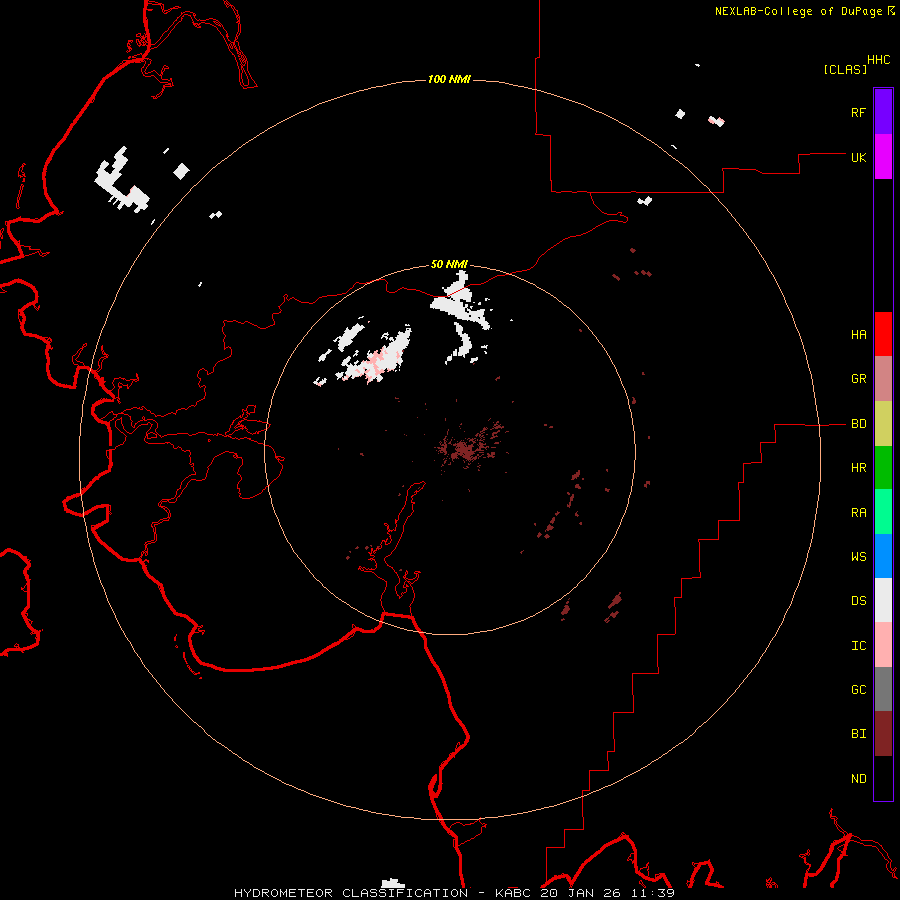
Task: Select the pink IC color block
Action: [883, 645]
